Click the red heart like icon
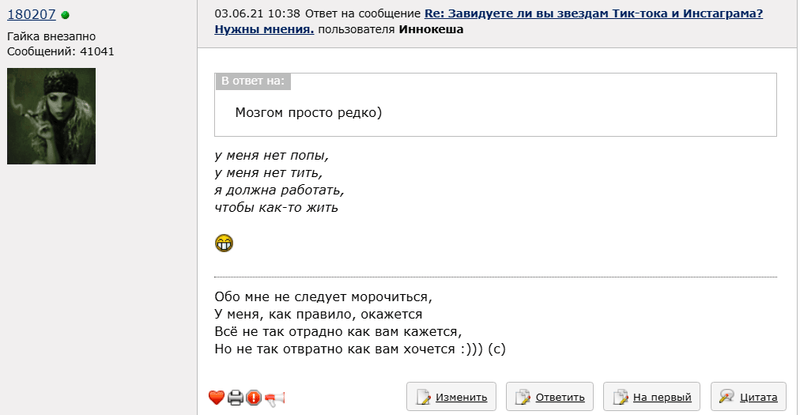The height and width of the screenshot is (415, 800). (216, 397)
